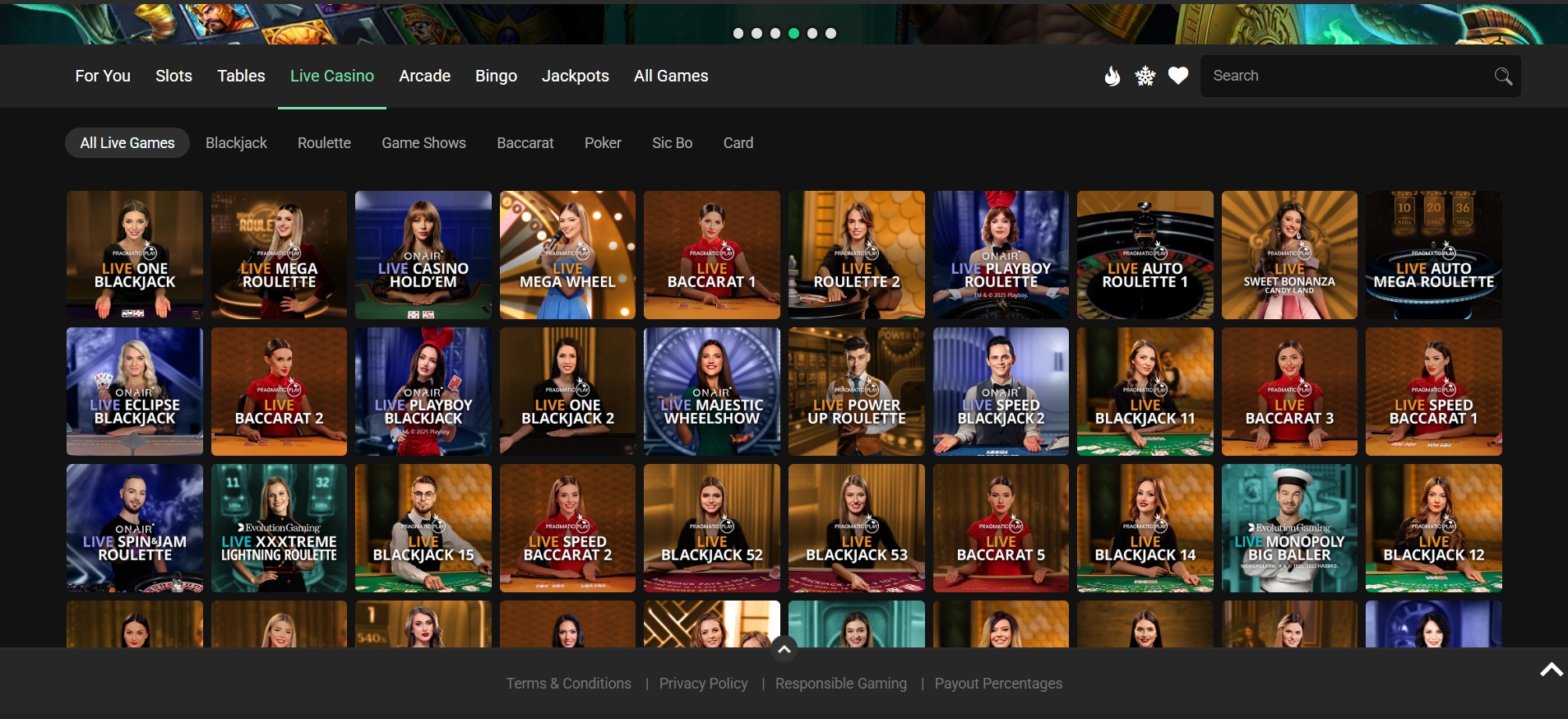Click the cold games snowflake icon

[1145, 76]
